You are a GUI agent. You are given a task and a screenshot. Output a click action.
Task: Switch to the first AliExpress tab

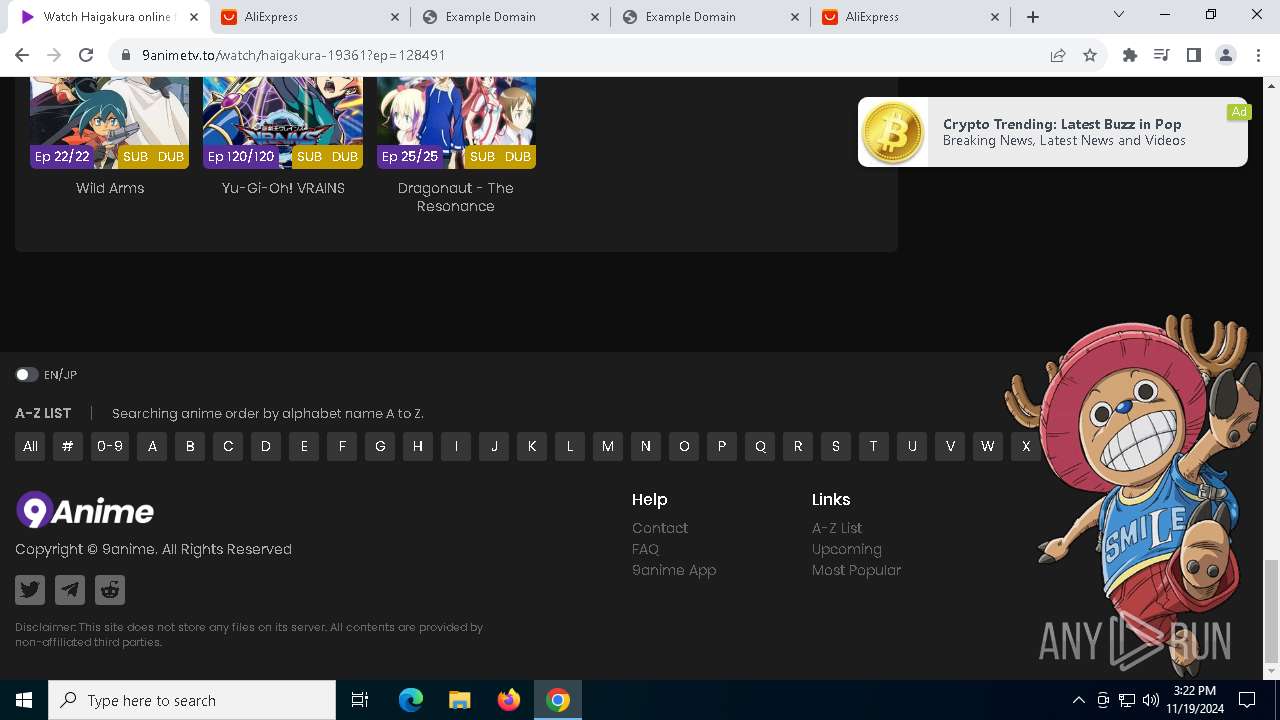point(310,17)
